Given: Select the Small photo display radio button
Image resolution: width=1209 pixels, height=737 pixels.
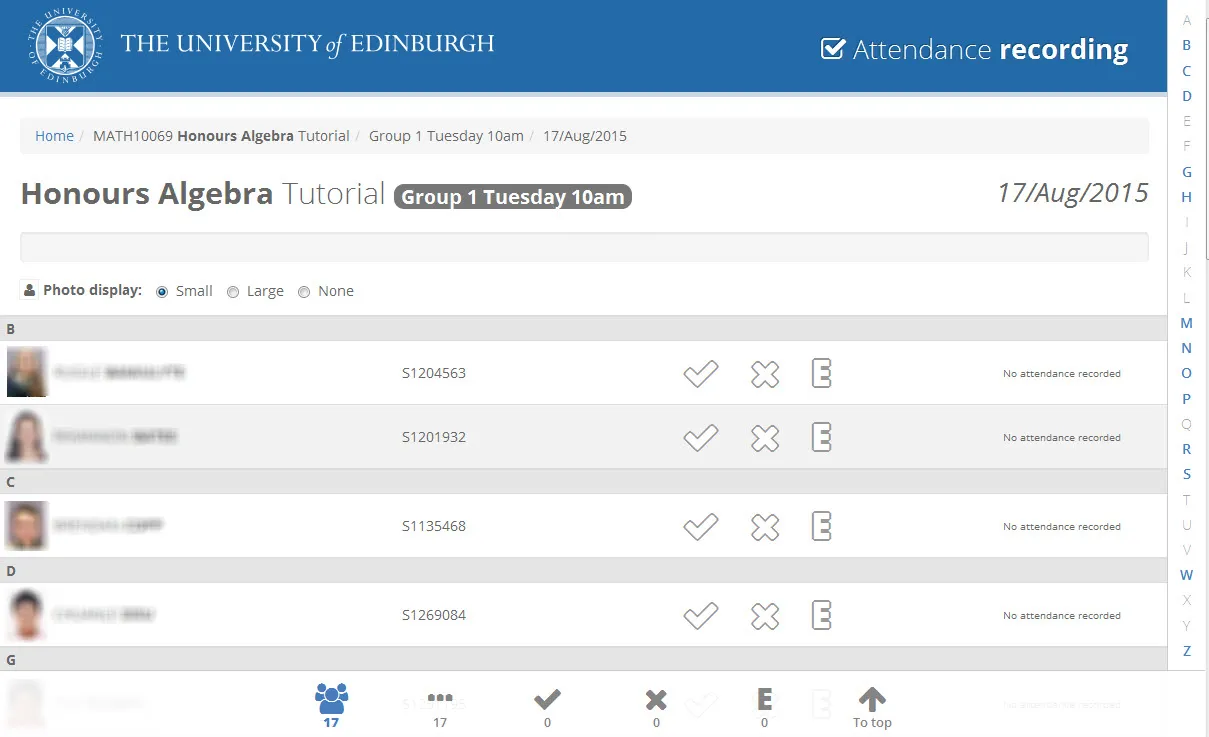Looking at the screenshot, I should (x=161, y=291).
